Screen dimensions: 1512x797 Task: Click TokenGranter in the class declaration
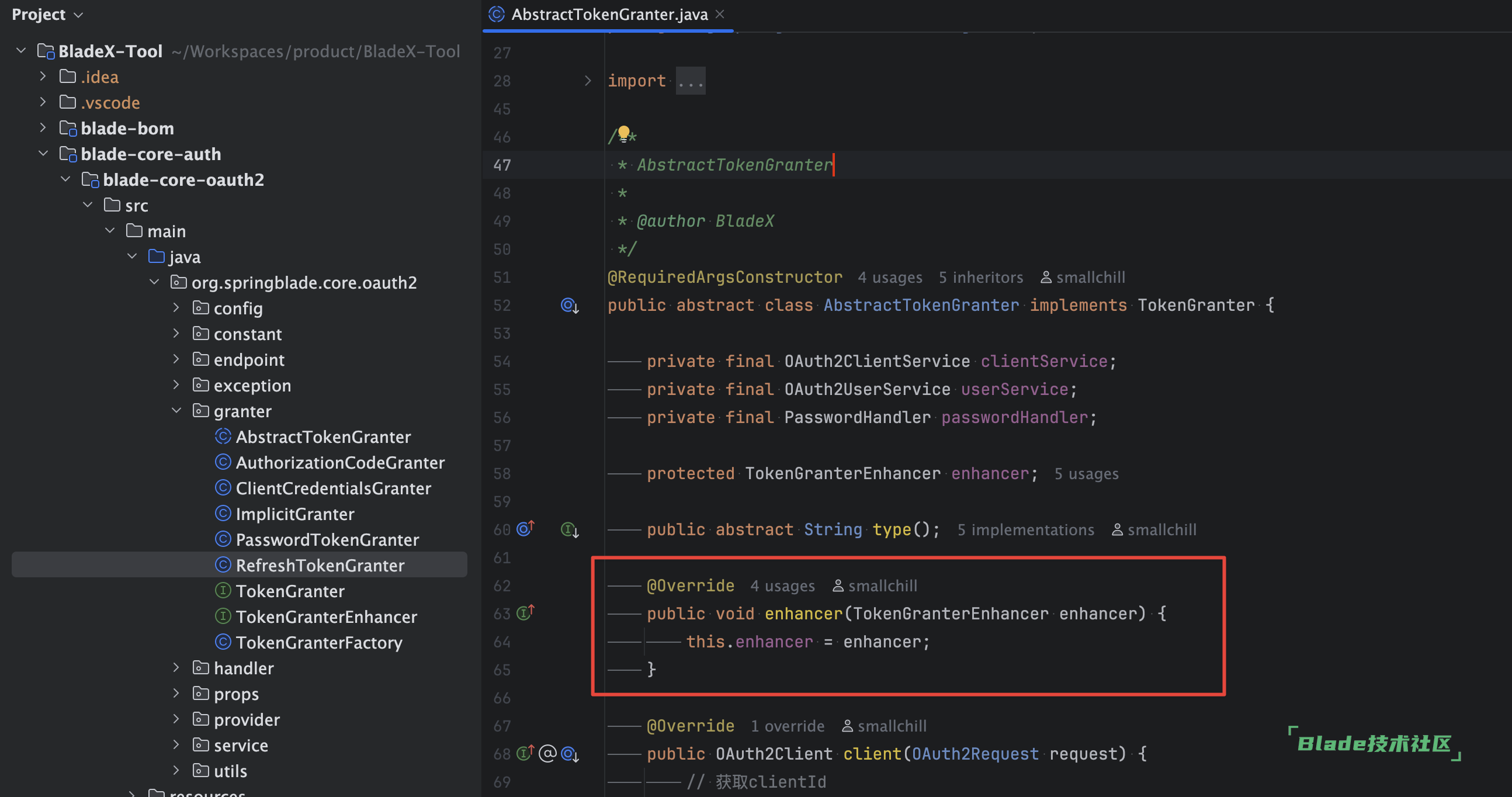click(1195, 305)
